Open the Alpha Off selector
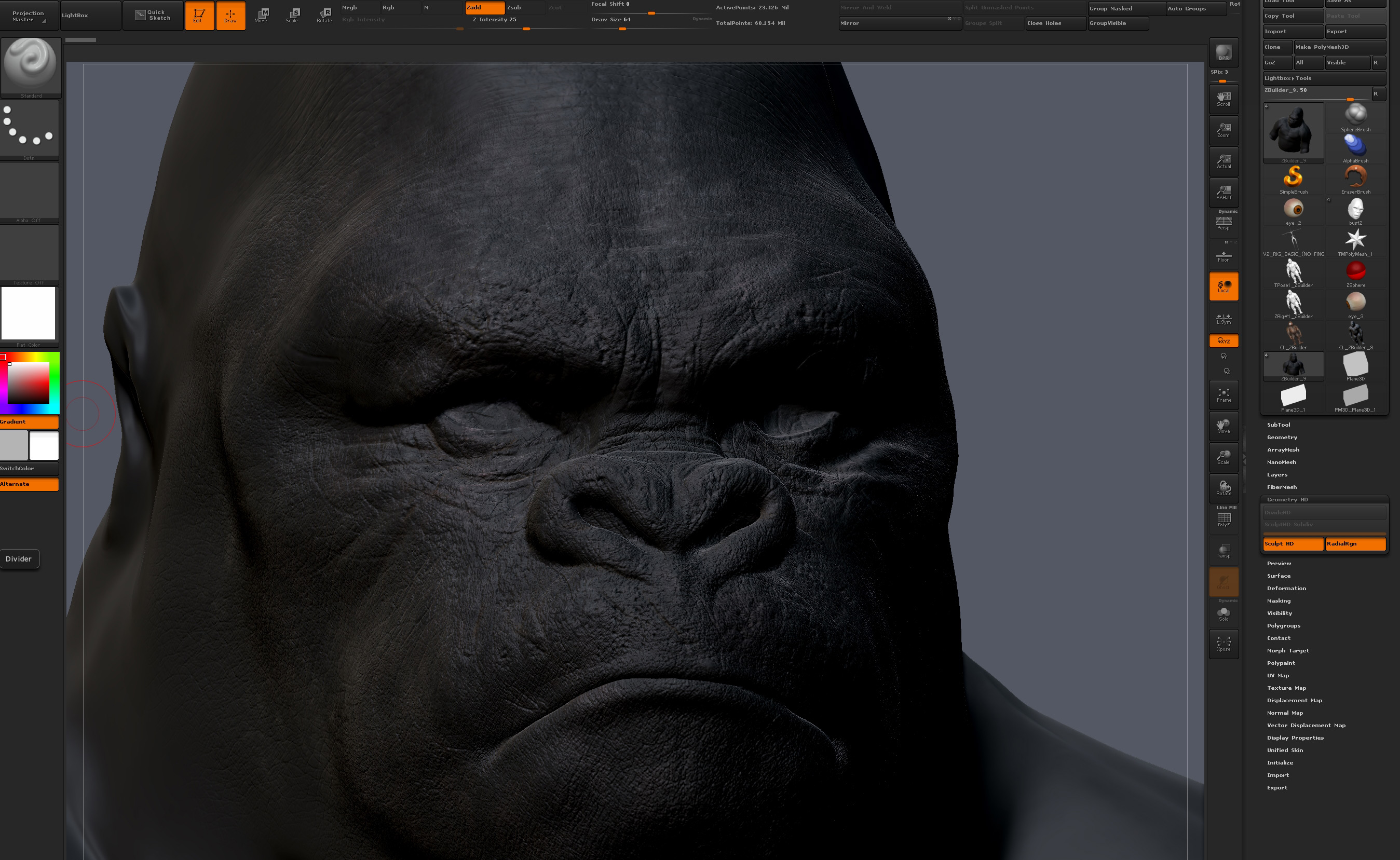 pyautogui.click(x=29, y=192)
